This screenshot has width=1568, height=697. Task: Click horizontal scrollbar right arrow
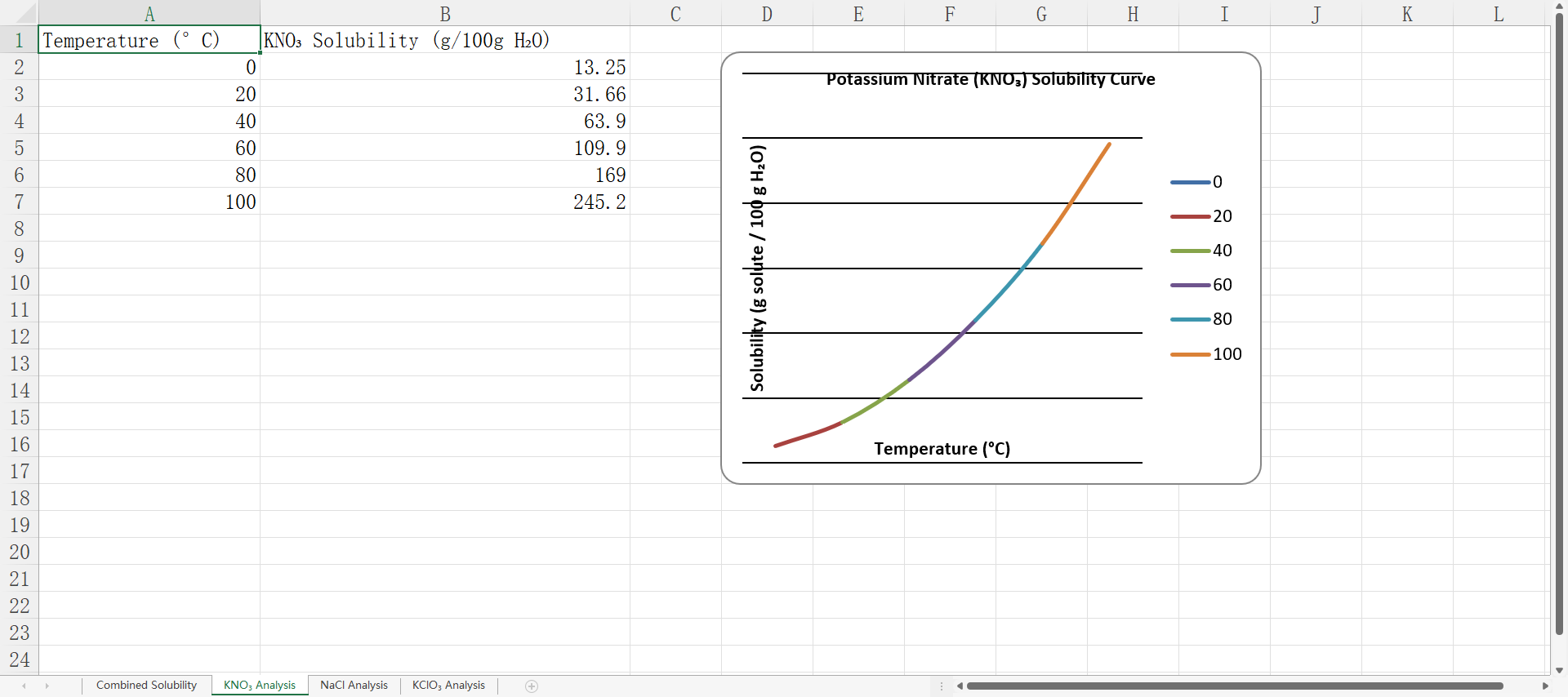[x=1544, y=686]
